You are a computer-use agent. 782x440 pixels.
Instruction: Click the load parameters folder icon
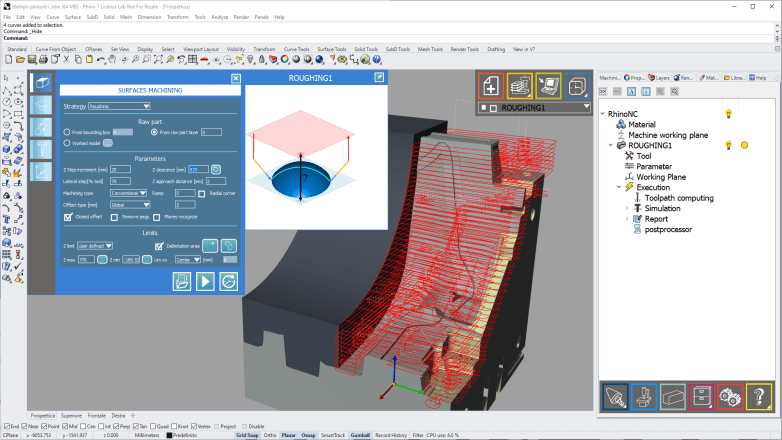coord(182,282)
